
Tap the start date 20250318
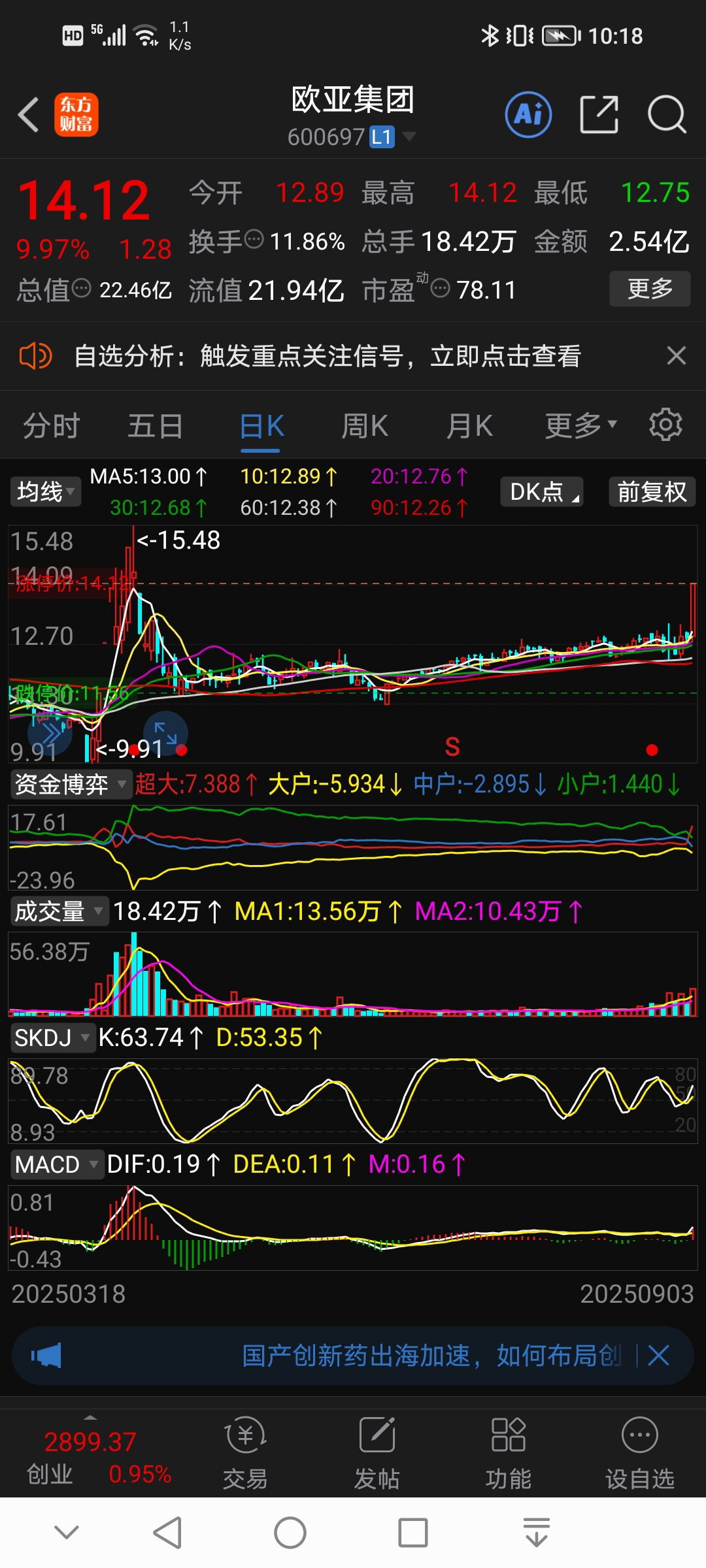click(69, 1294)
